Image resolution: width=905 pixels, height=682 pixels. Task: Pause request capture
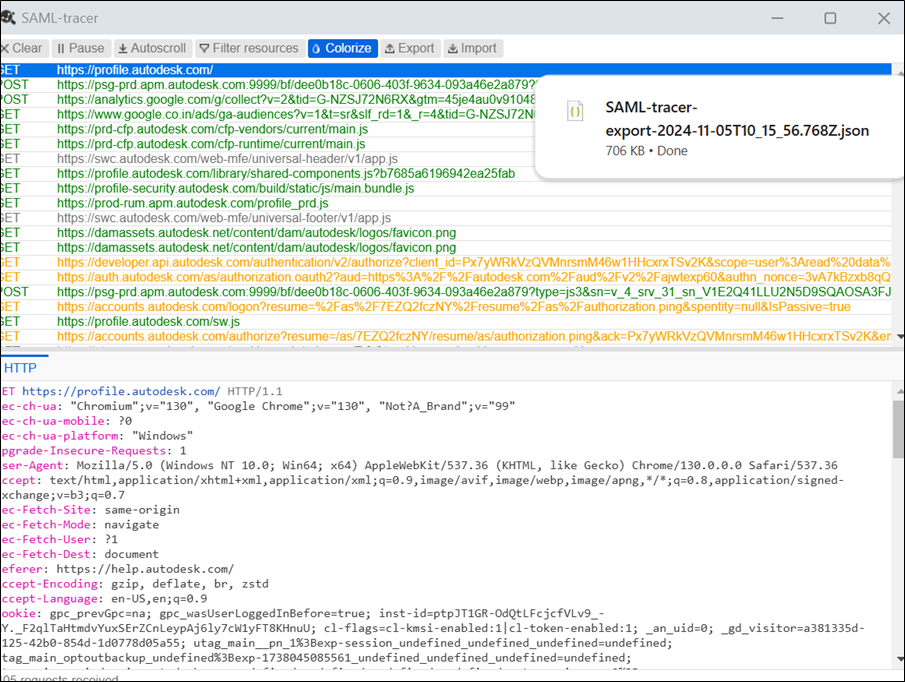pos(81,48)
